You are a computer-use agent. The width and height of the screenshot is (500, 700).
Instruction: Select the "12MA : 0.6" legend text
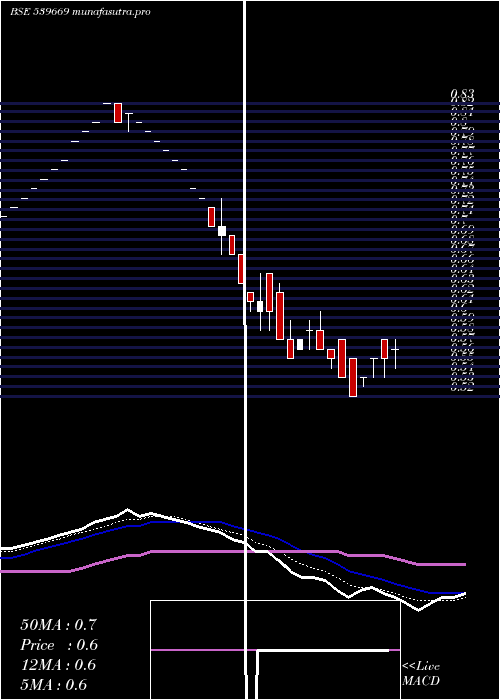[x=58, y=665]
